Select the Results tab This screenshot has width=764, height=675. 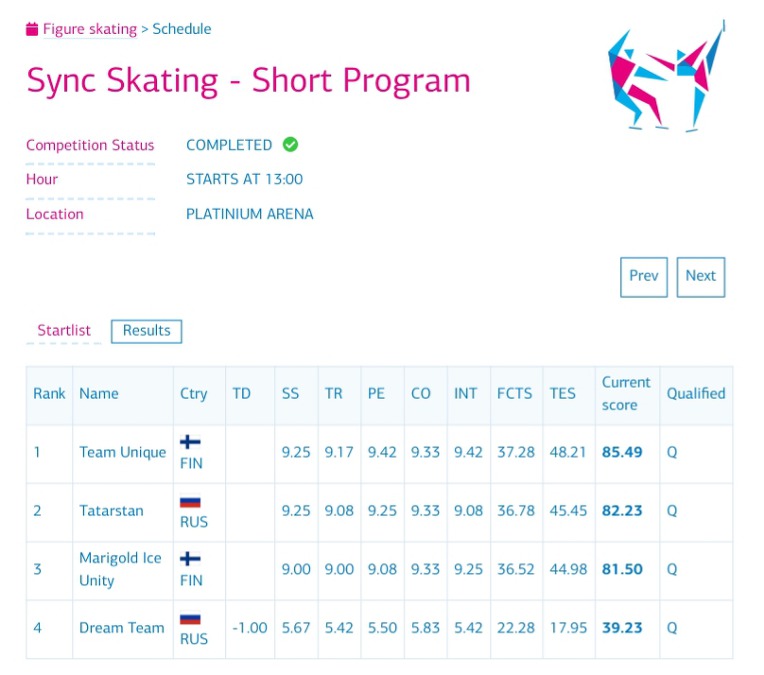click(x=147, y=331)
